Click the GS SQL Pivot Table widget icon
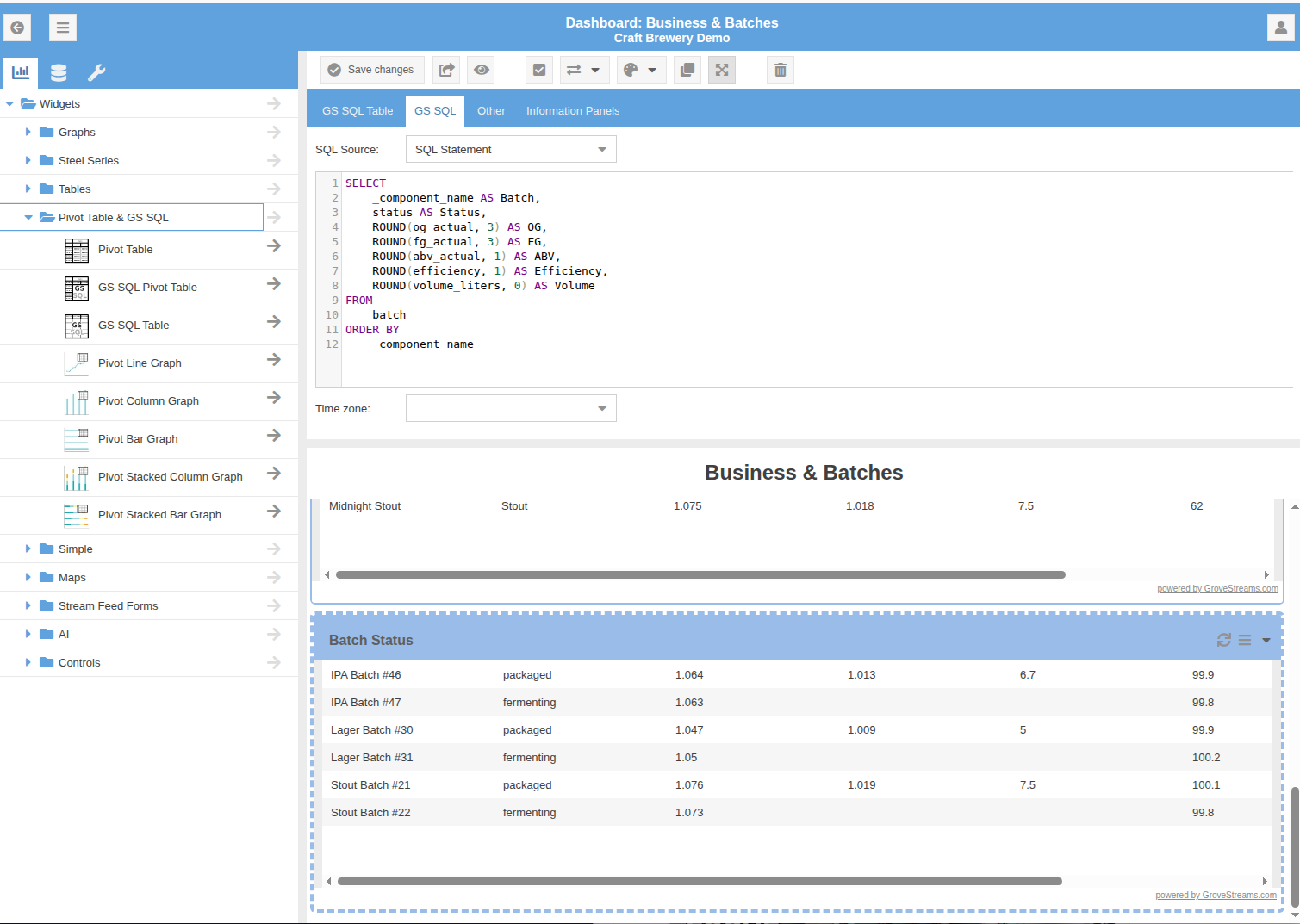The image size is (1300, 924). point(77,288)
